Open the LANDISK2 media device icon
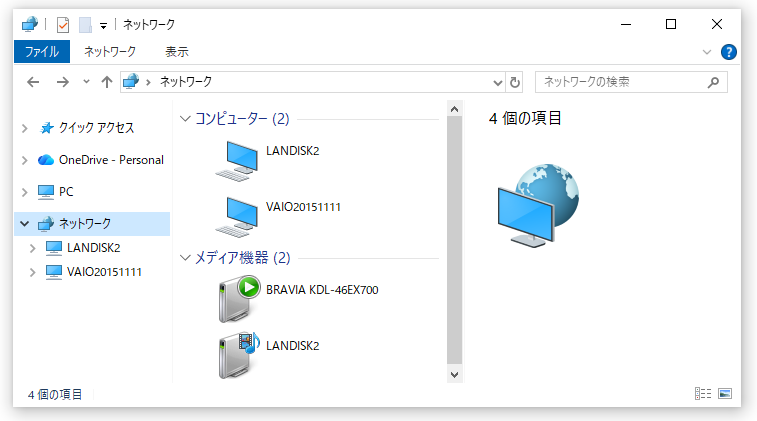 coord(238,352)
